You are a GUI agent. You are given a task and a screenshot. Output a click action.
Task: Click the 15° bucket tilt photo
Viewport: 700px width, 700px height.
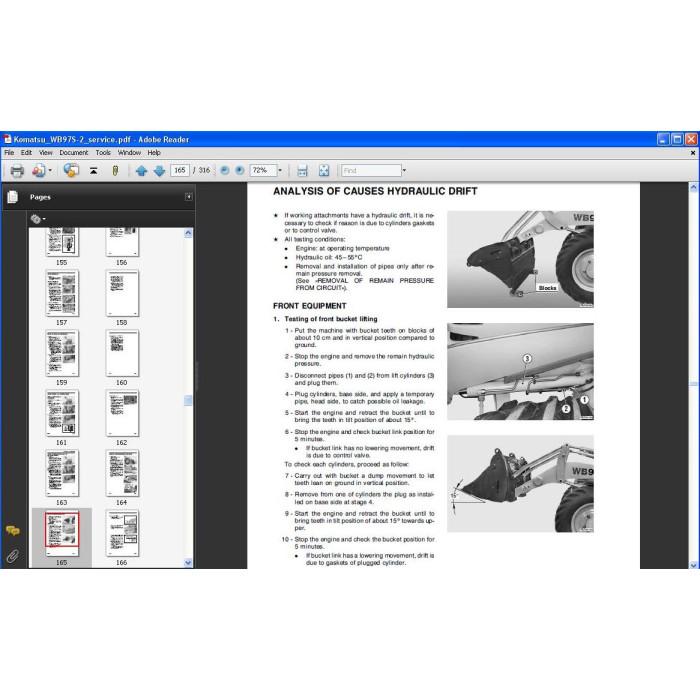click(x=520, y=483)
